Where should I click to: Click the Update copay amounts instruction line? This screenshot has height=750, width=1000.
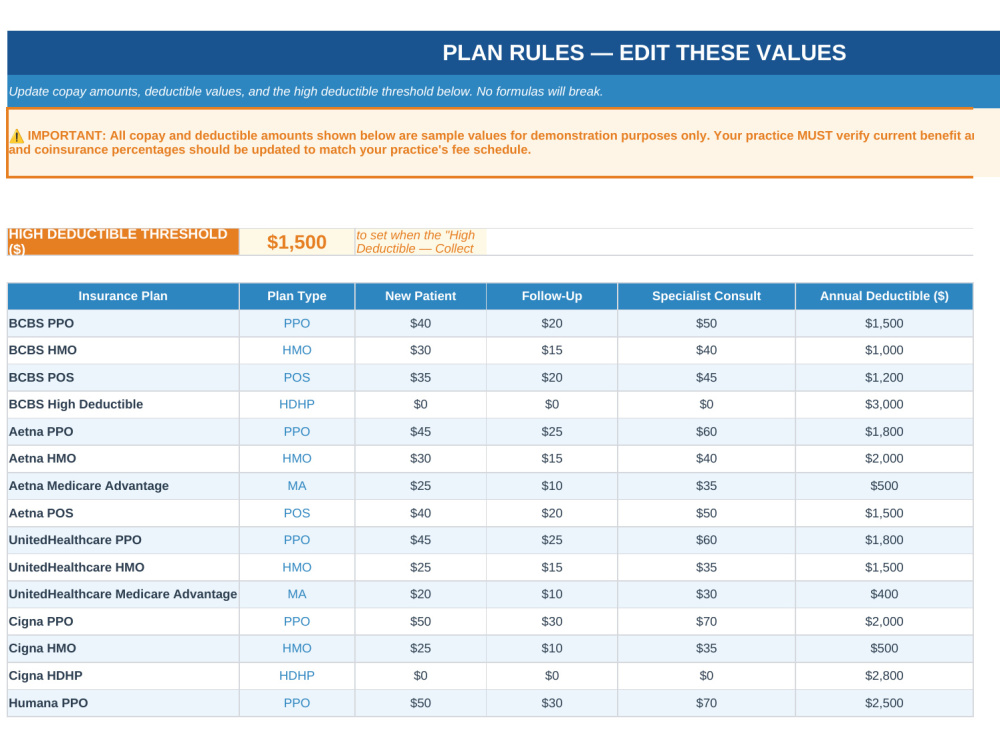coord(305,91)
